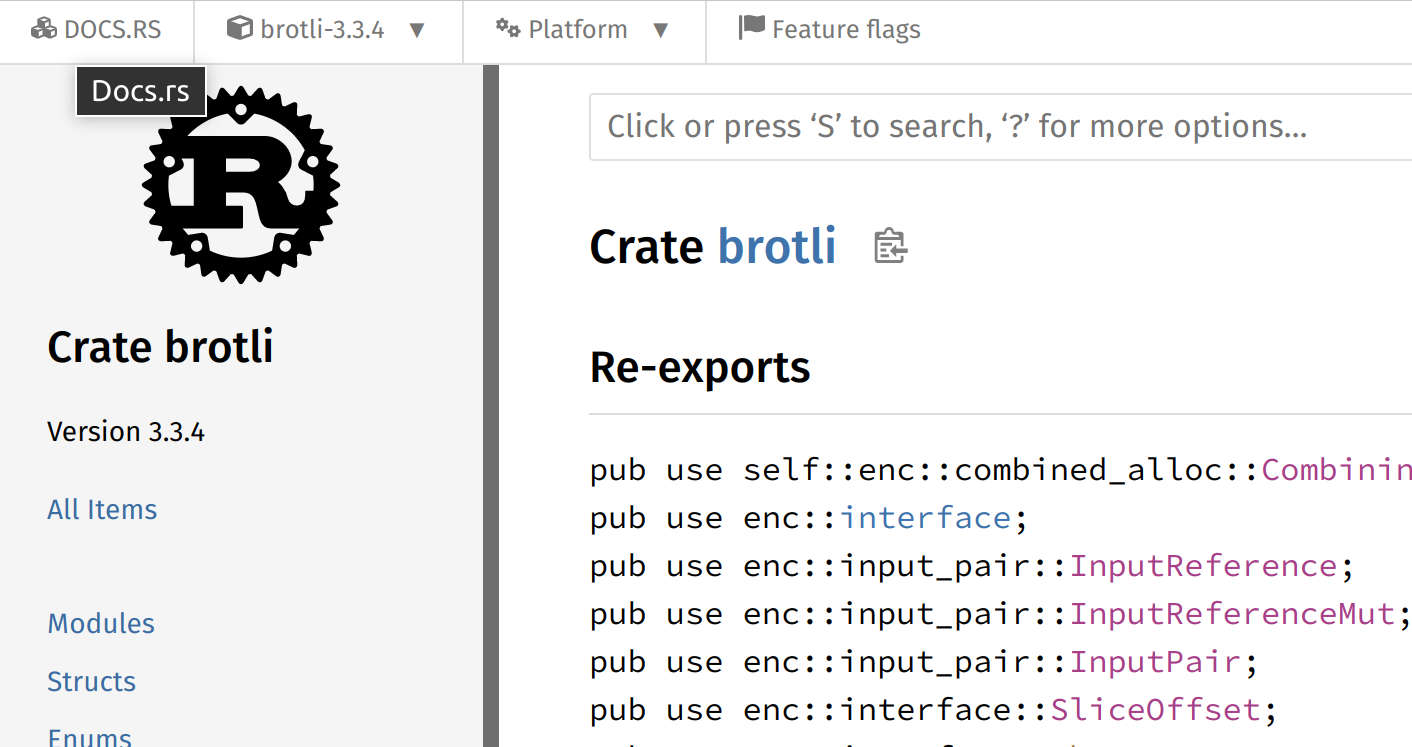This screenshot has height=747, width=1412.
Task: Click the DOCS.RS cubes icon
Action: pyautogui.click(x=43, y=29)
